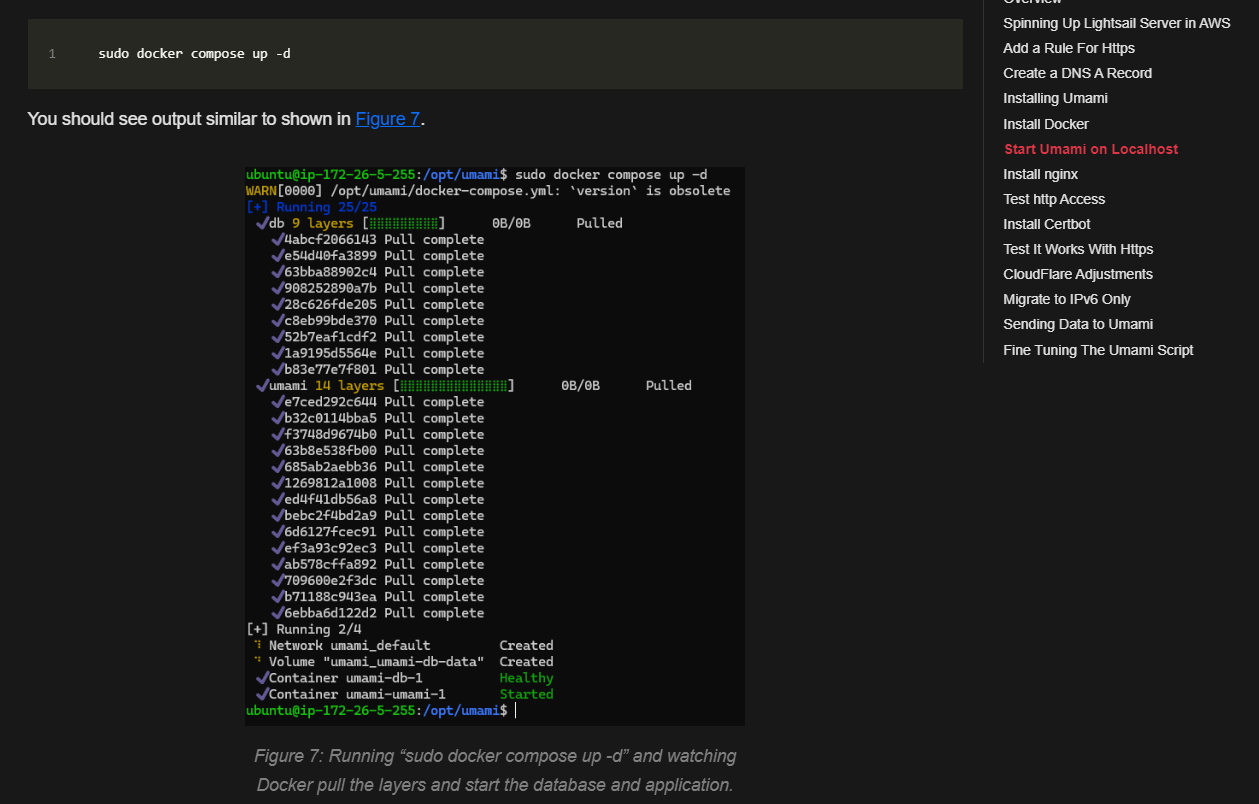Navigate to 'Test It Works With Https'
1259x804 pixels.
pos(1078,249)
